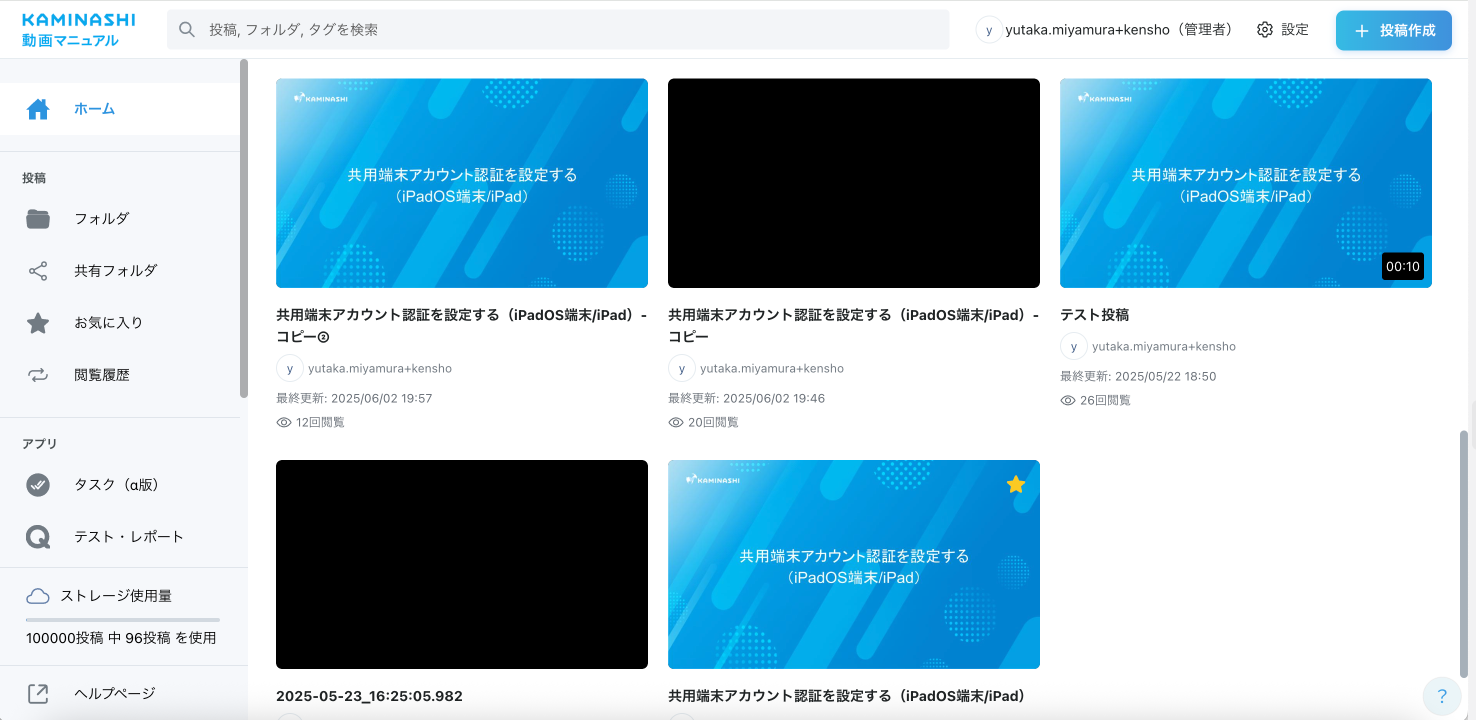Click 最終更新: 2025/06/02 19:46

(746, 398)
